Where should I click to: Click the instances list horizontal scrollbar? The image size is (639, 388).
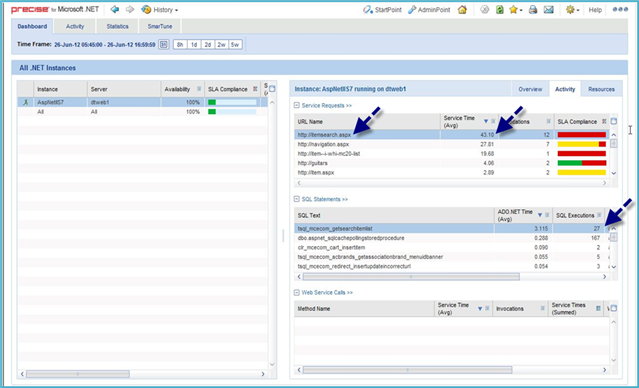point(78,374)
